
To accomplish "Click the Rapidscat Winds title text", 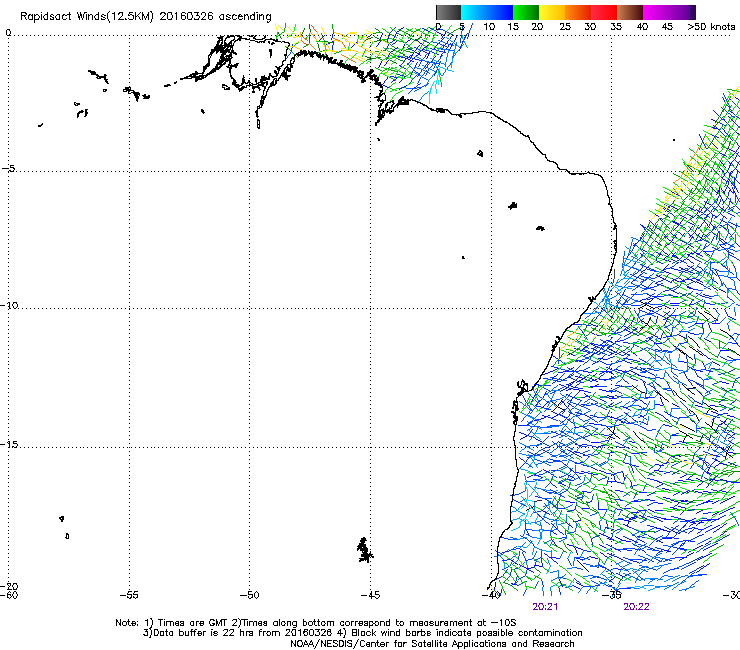I will pos(145,16).
